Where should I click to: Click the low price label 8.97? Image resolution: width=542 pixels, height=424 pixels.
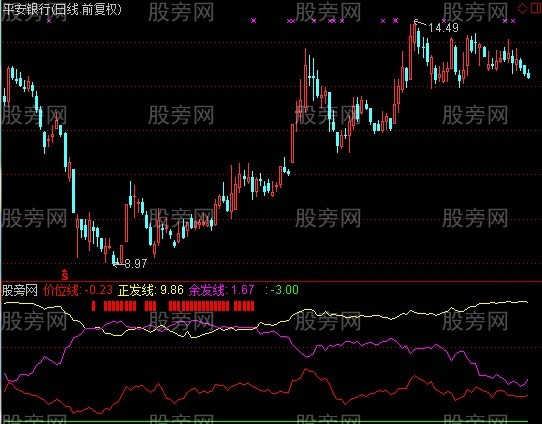pyautogui.click(x=136, y=264)
